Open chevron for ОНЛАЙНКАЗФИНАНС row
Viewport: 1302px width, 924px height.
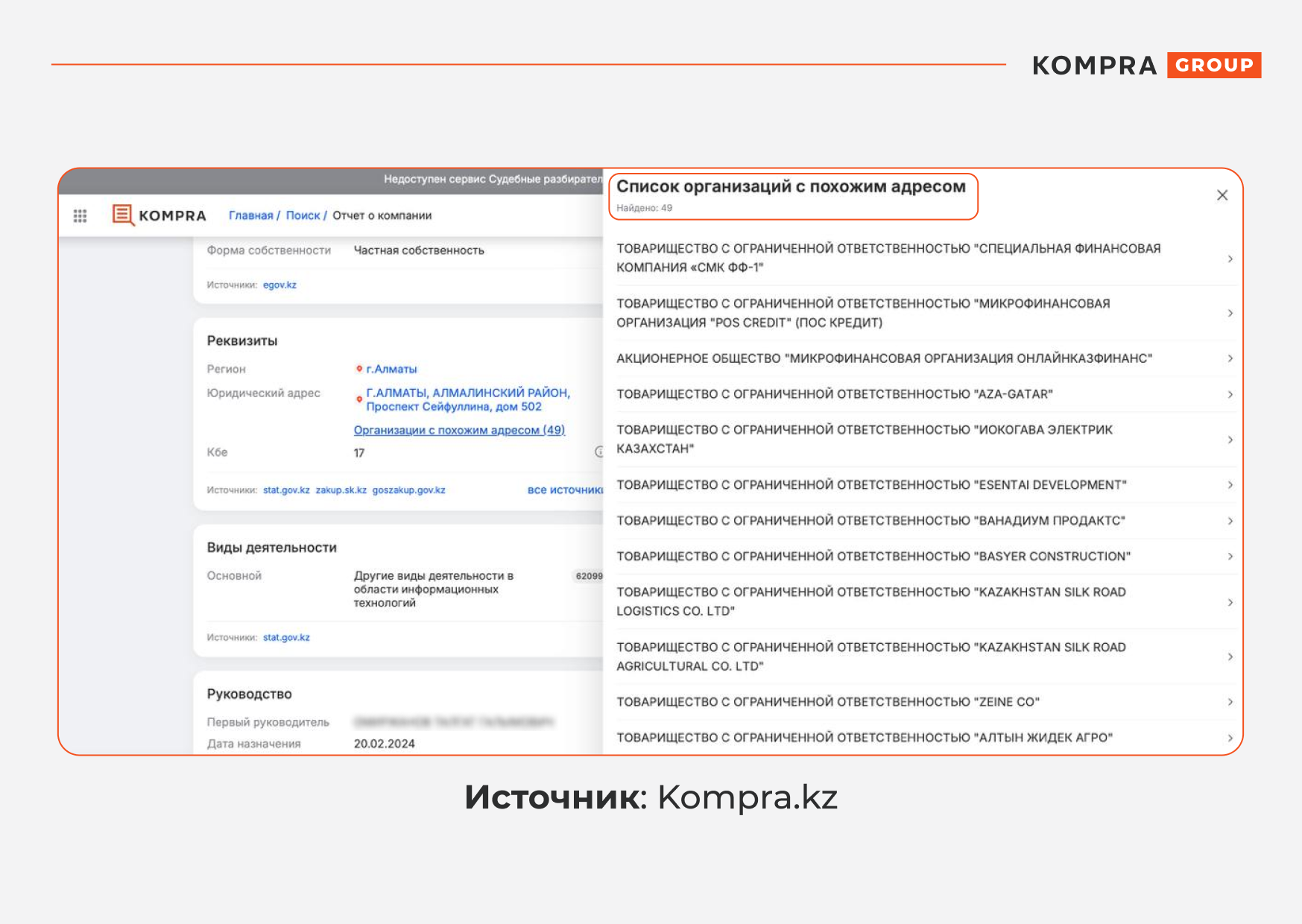pyautogui.click(x=1230, y=358)
